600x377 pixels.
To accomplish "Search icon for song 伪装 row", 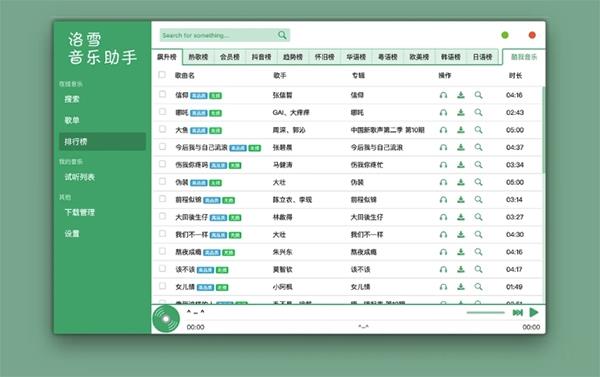I will [478, 182].
